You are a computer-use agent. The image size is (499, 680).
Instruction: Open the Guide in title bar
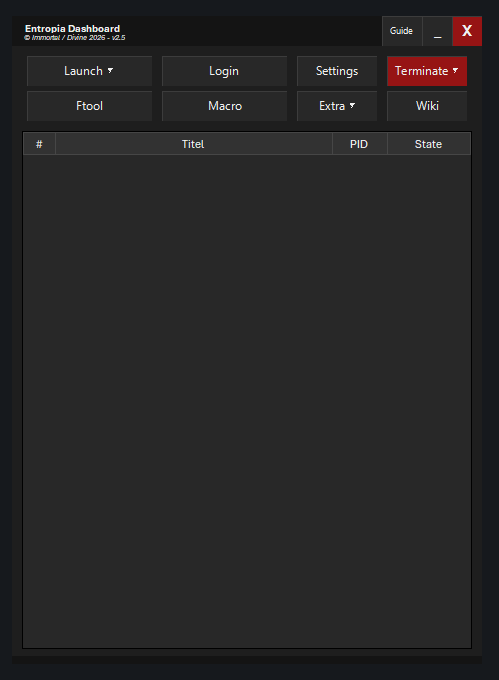click(401, 31)
